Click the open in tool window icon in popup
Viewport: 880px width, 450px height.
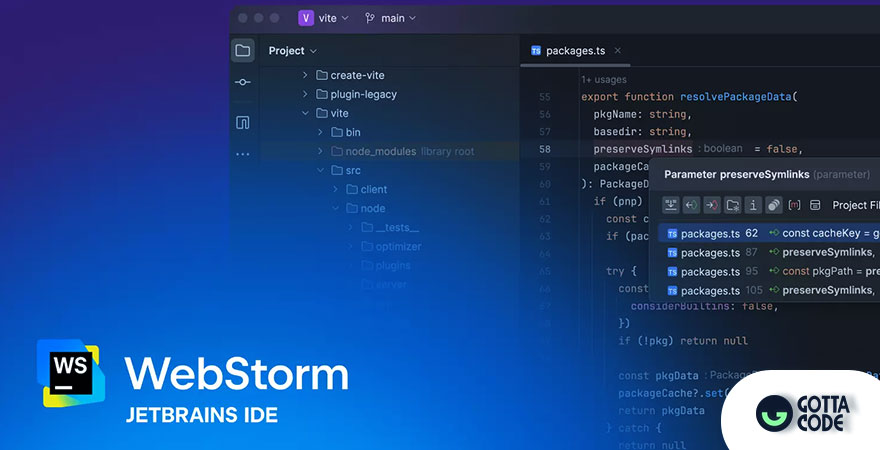click(x=815, y=205)
